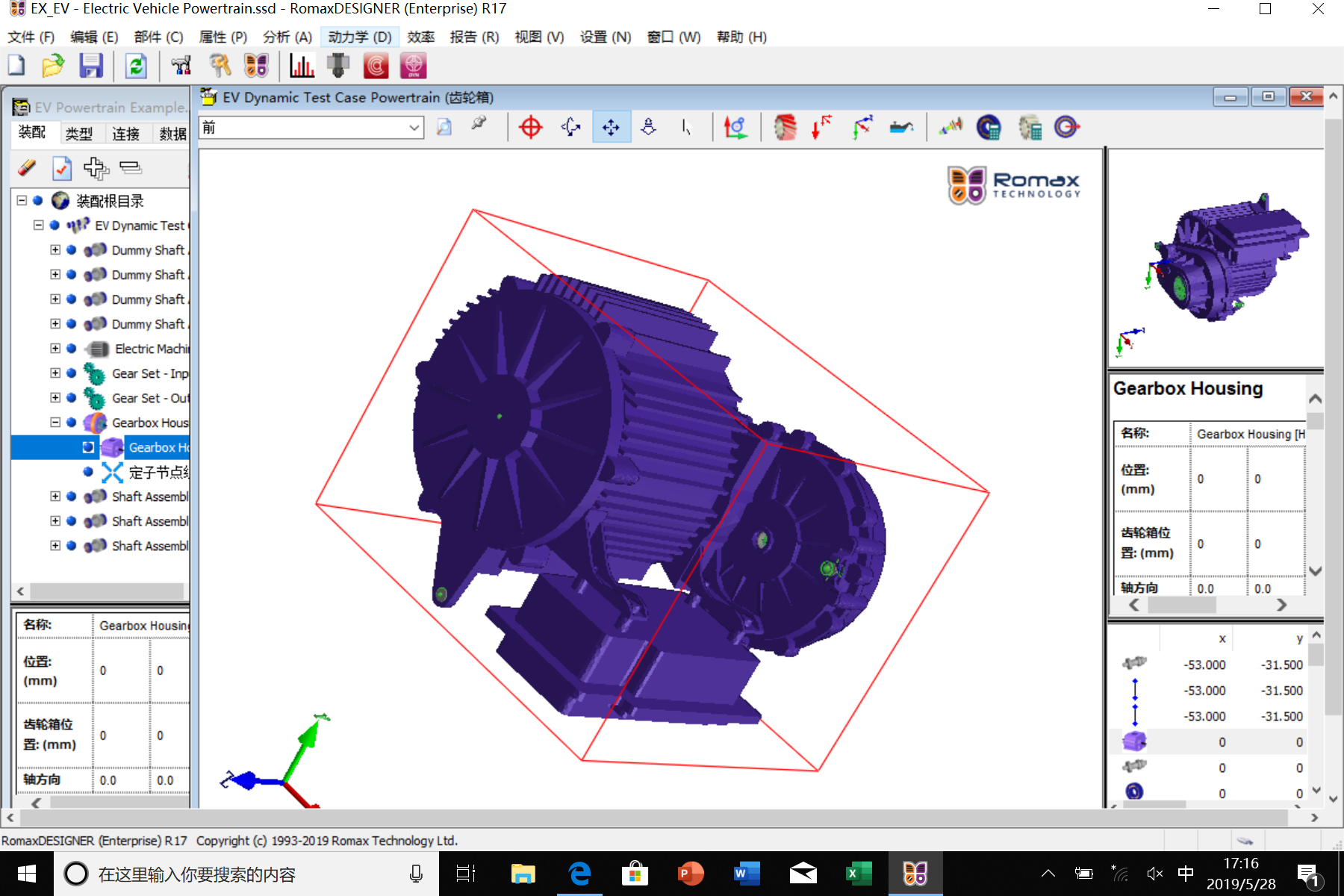Open a file with the folder icon
Viewport: 1344px width, 896px height.
(x=53, y=66)
